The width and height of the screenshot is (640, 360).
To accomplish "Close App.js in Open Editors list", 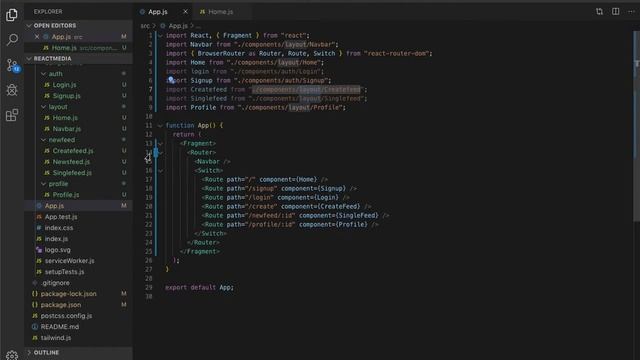I will [37, 37].
